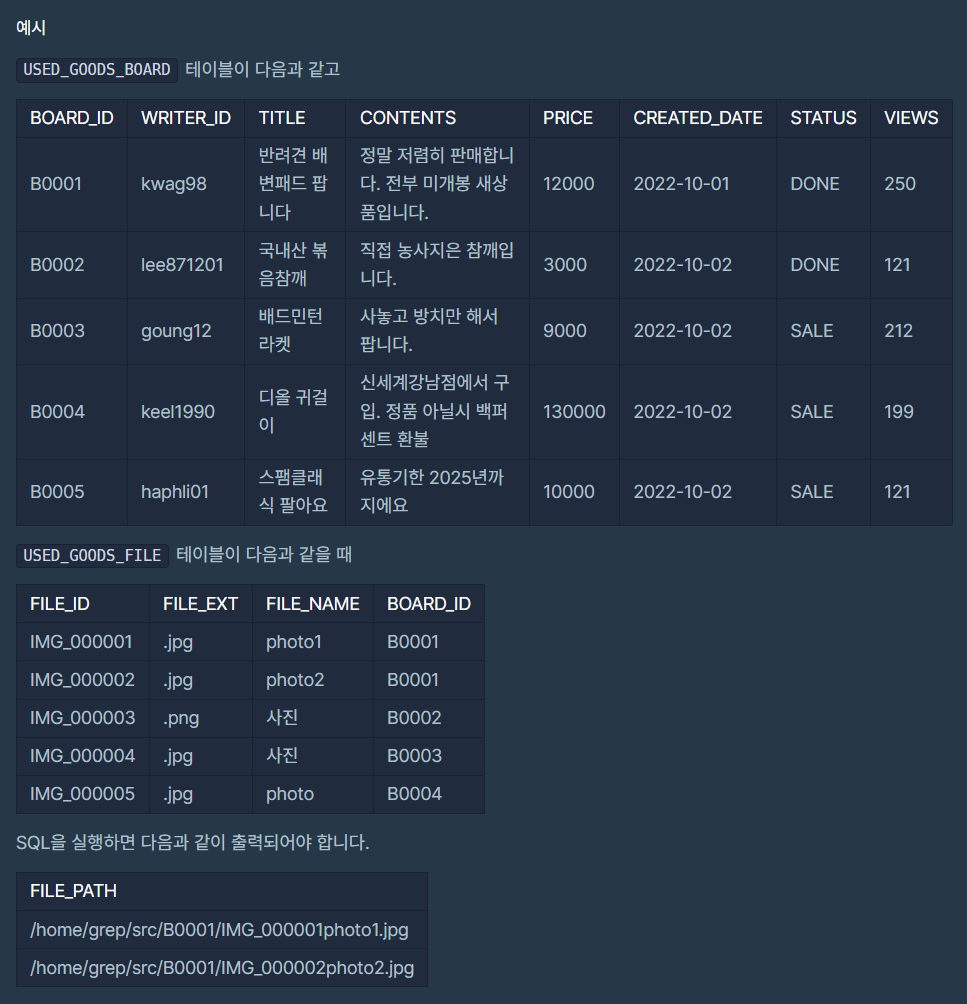This screenshot has width=967, height=1004.
Task: Select the WRITER_ID column header
Action: (x=186, y=118)
